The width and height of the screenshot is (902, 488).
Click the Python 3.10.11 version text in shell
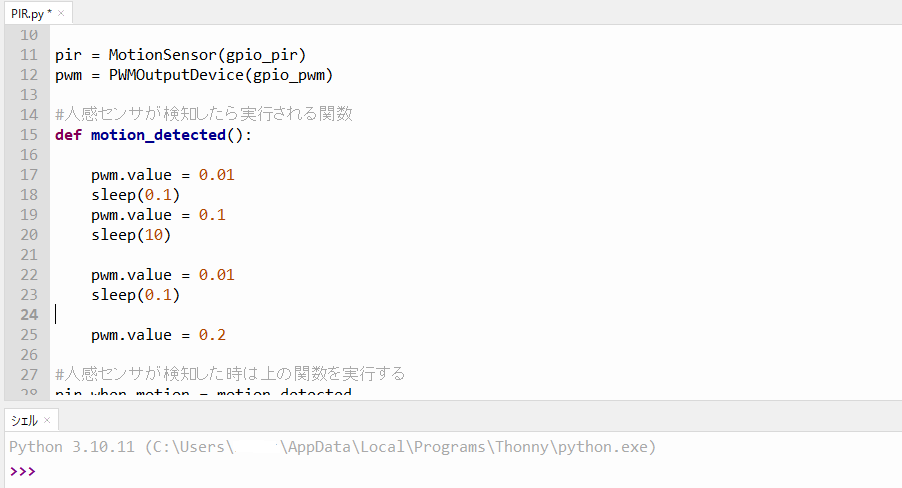click(x=72, y=447)
